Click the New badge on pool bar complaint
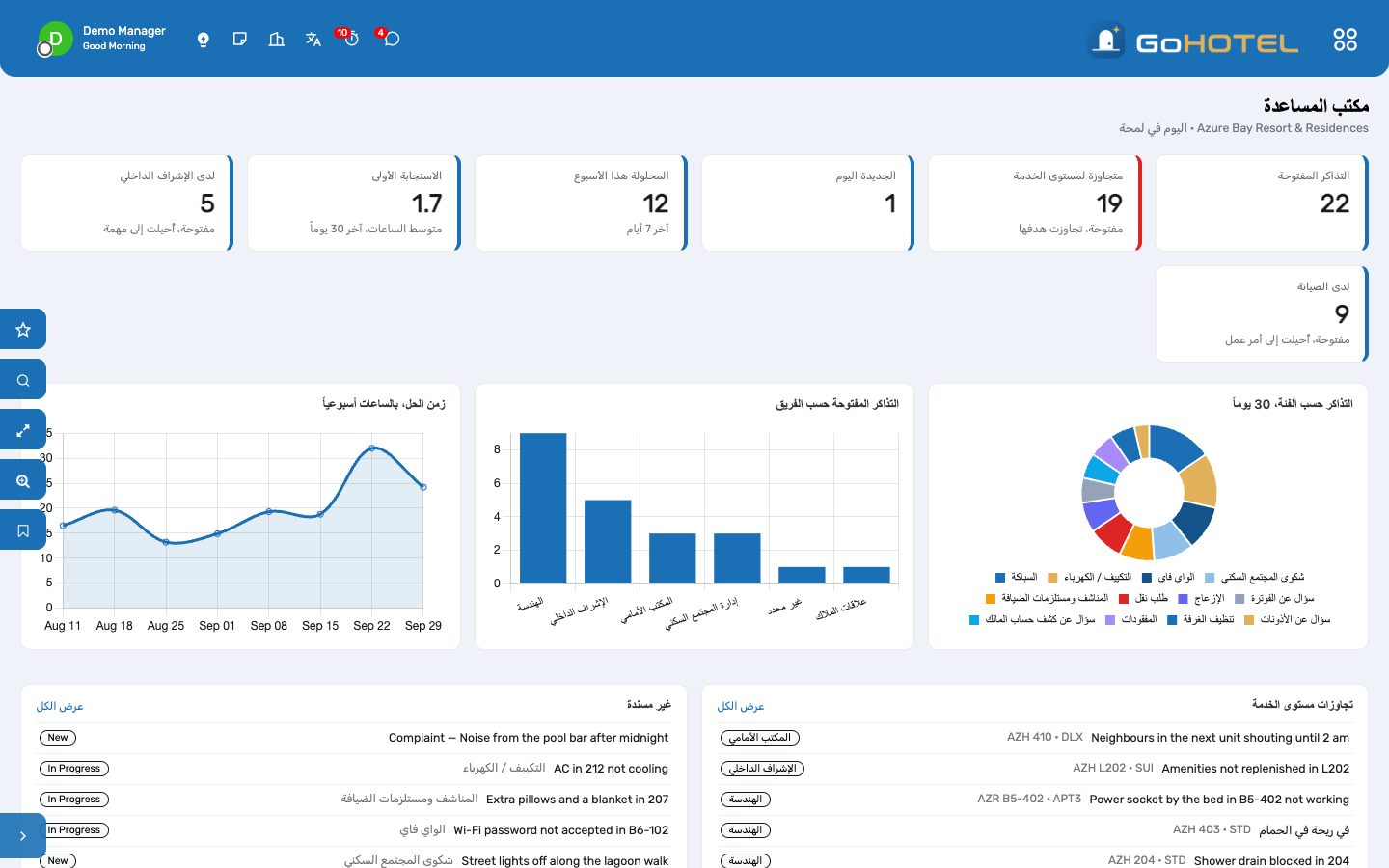 click(x=58, y=738)
